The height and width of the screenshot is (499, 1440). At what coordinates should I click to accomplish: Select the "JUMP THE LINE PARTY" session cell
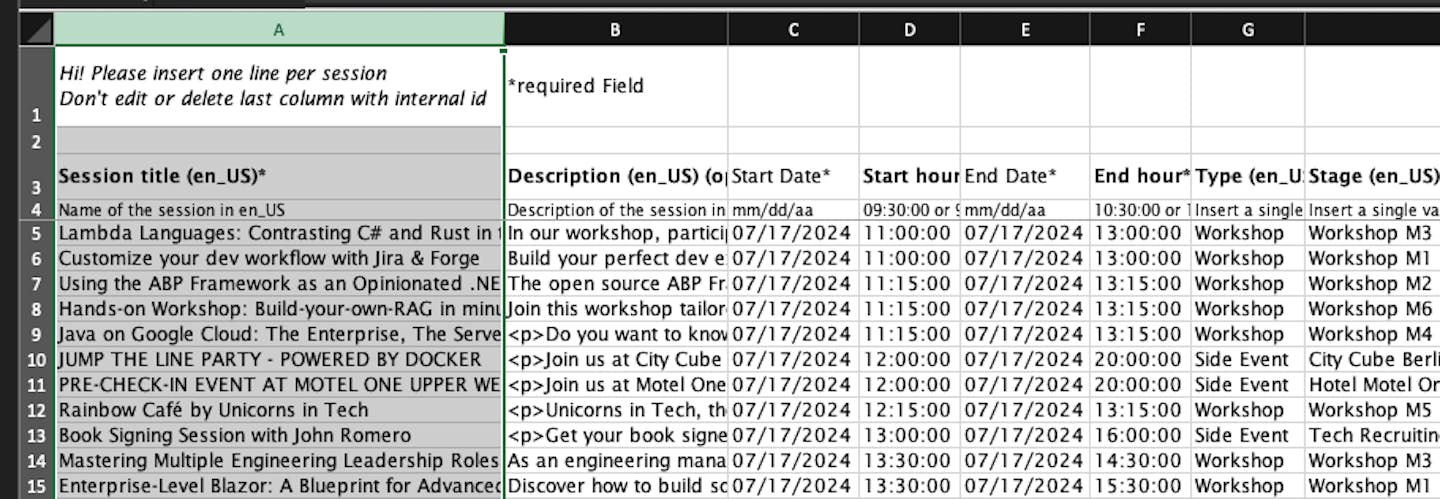point(279,360)
